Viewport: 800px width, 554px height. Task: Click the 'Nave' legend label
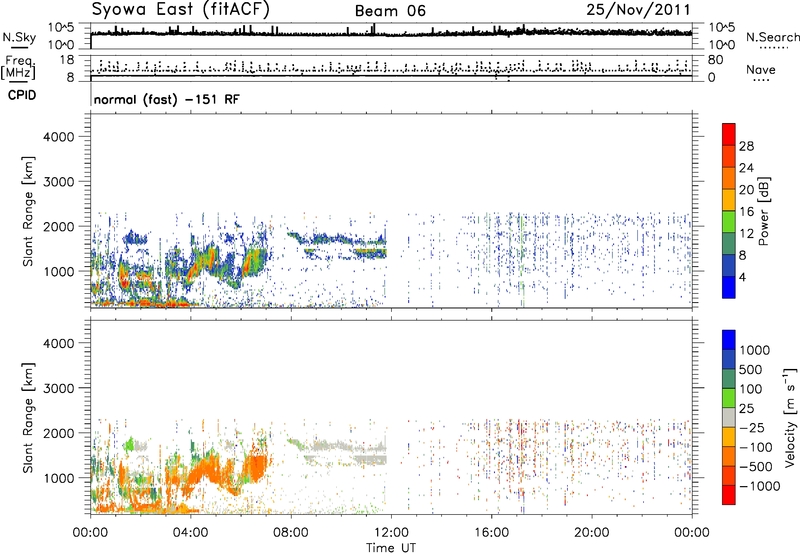[761, 69]
